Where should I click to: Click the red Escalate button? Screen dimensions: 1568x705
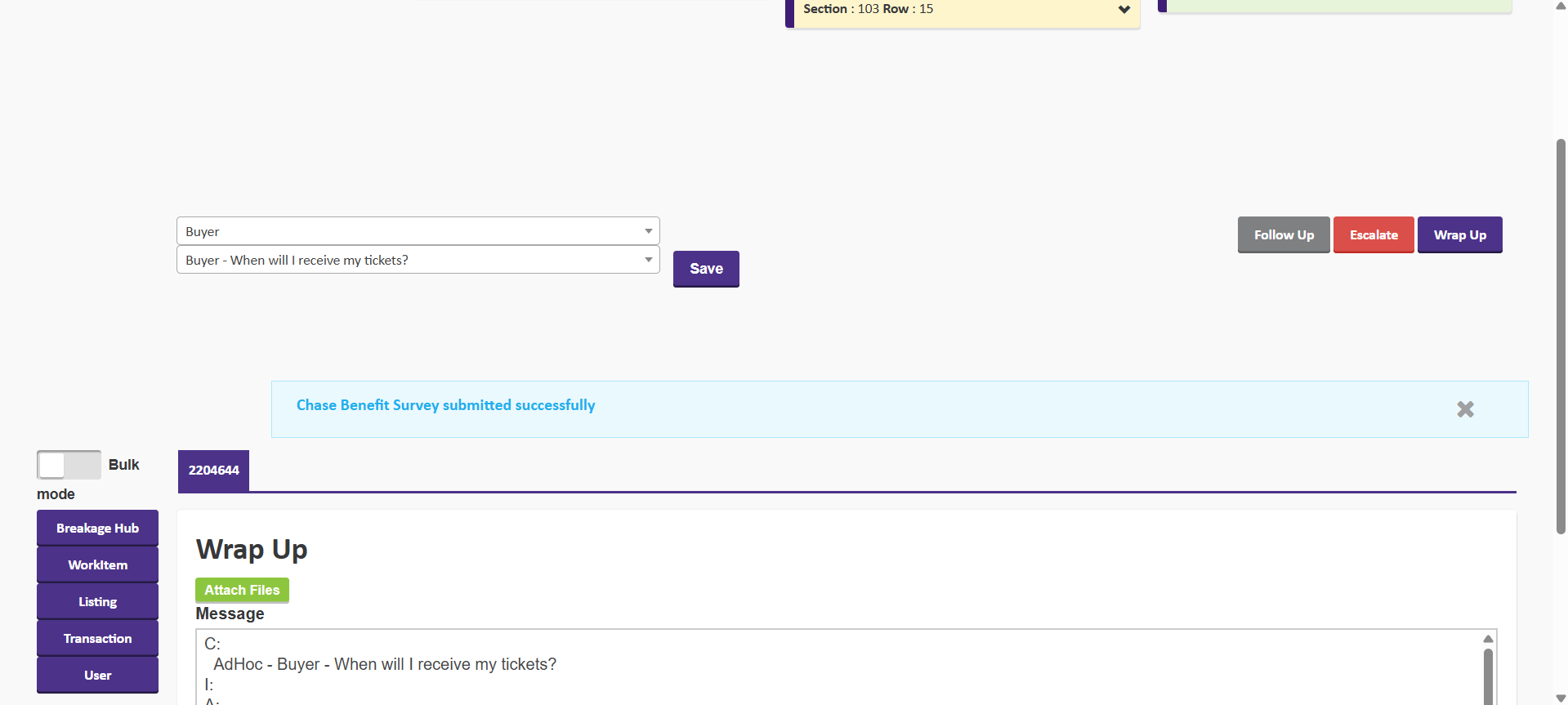coord(1373,235)
